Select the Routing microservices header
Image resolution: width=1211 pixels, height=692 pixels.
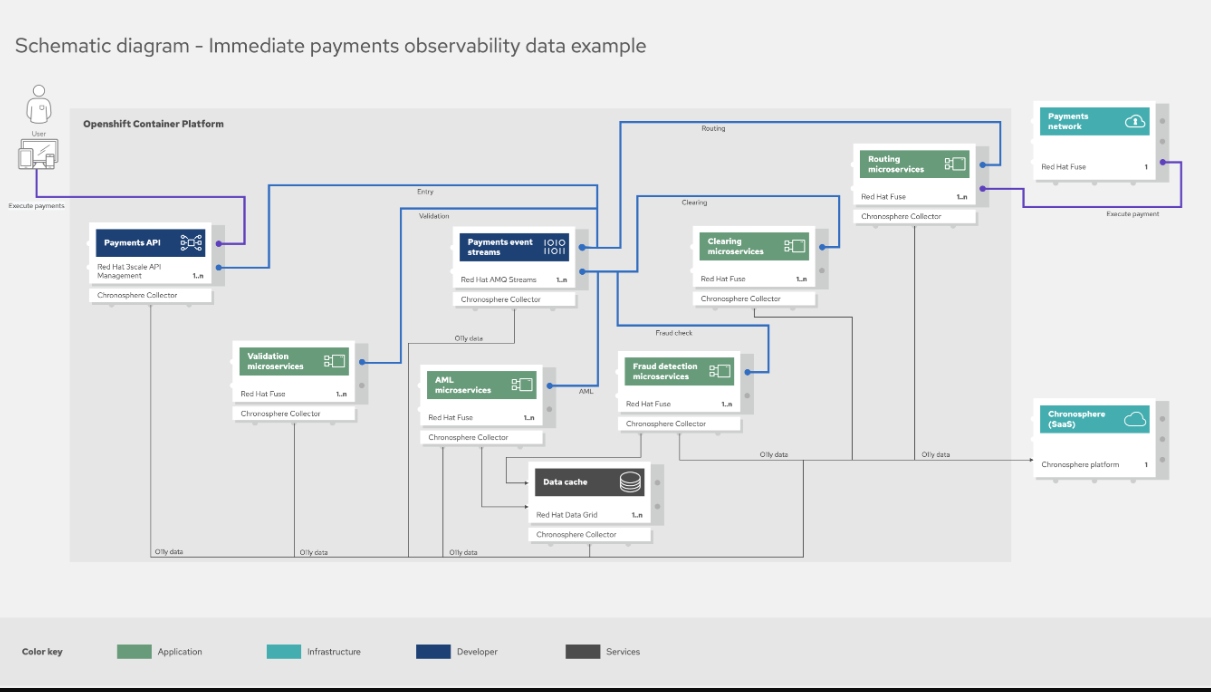917,164
